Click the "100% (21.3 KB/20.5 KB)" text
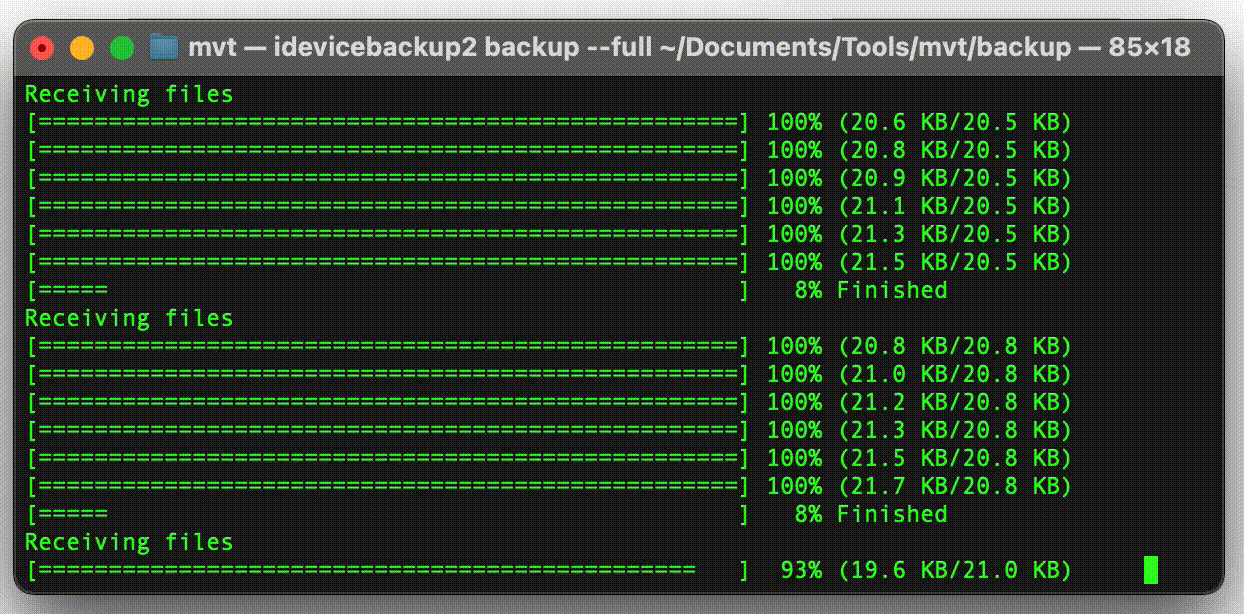 [x=919, y=234]
